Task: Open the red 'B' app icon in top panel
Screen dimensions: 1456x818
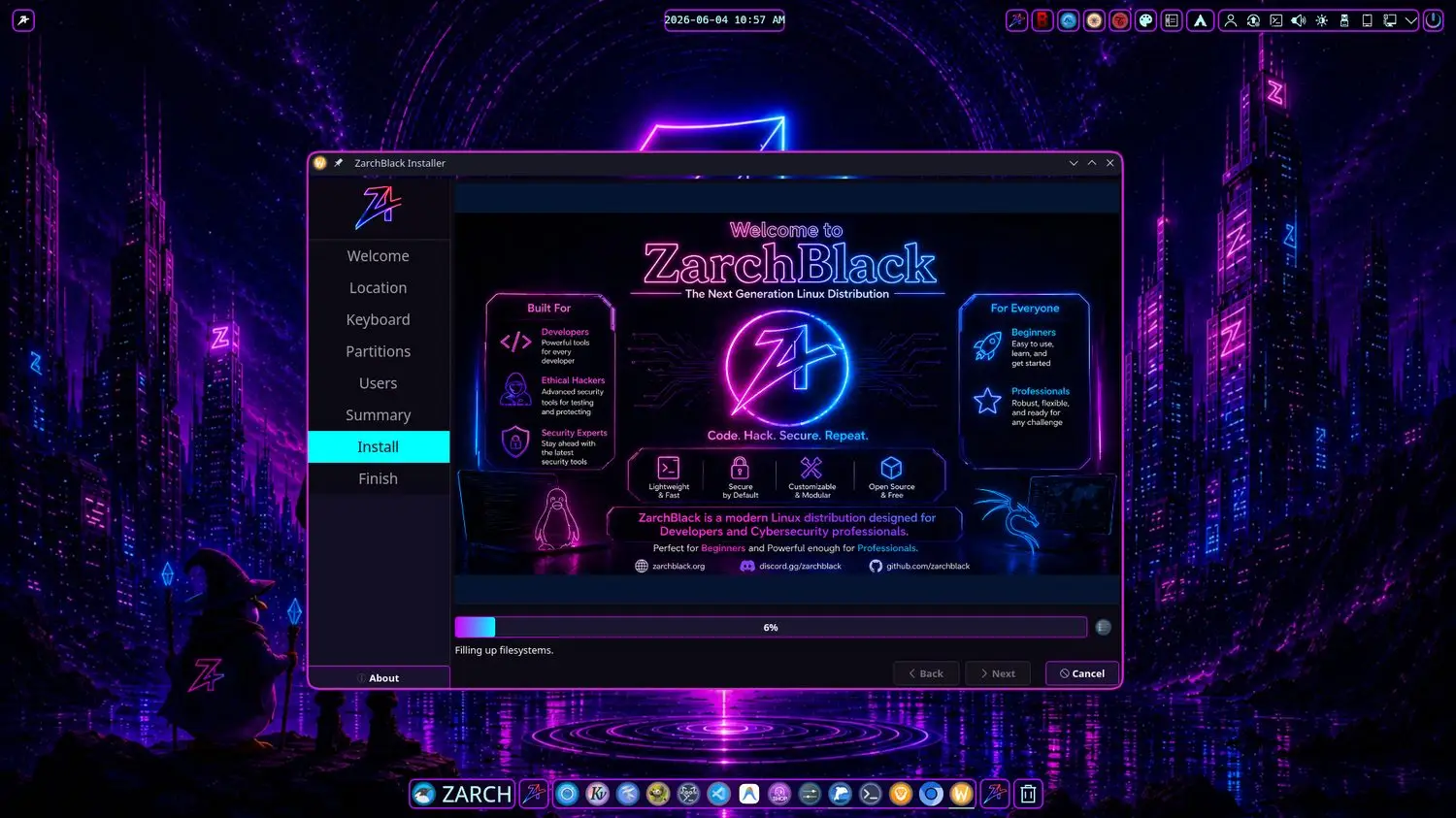Action: [1042, 20]
